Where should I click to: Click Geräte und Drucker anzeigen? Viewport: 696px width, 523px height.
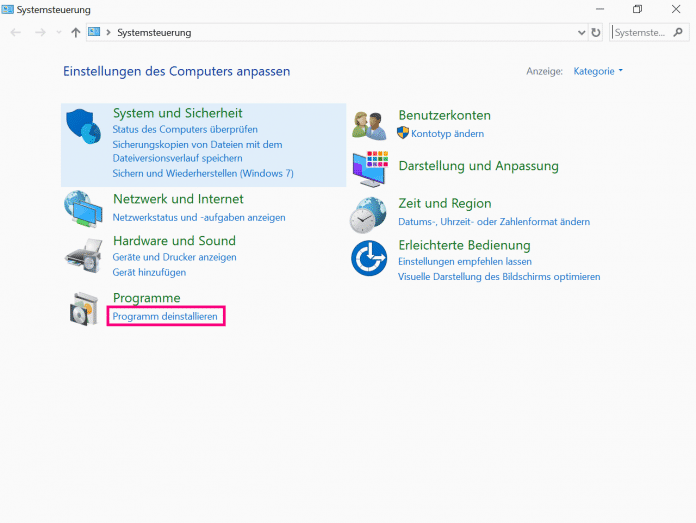pyautogui.click(x=174, y=257)
